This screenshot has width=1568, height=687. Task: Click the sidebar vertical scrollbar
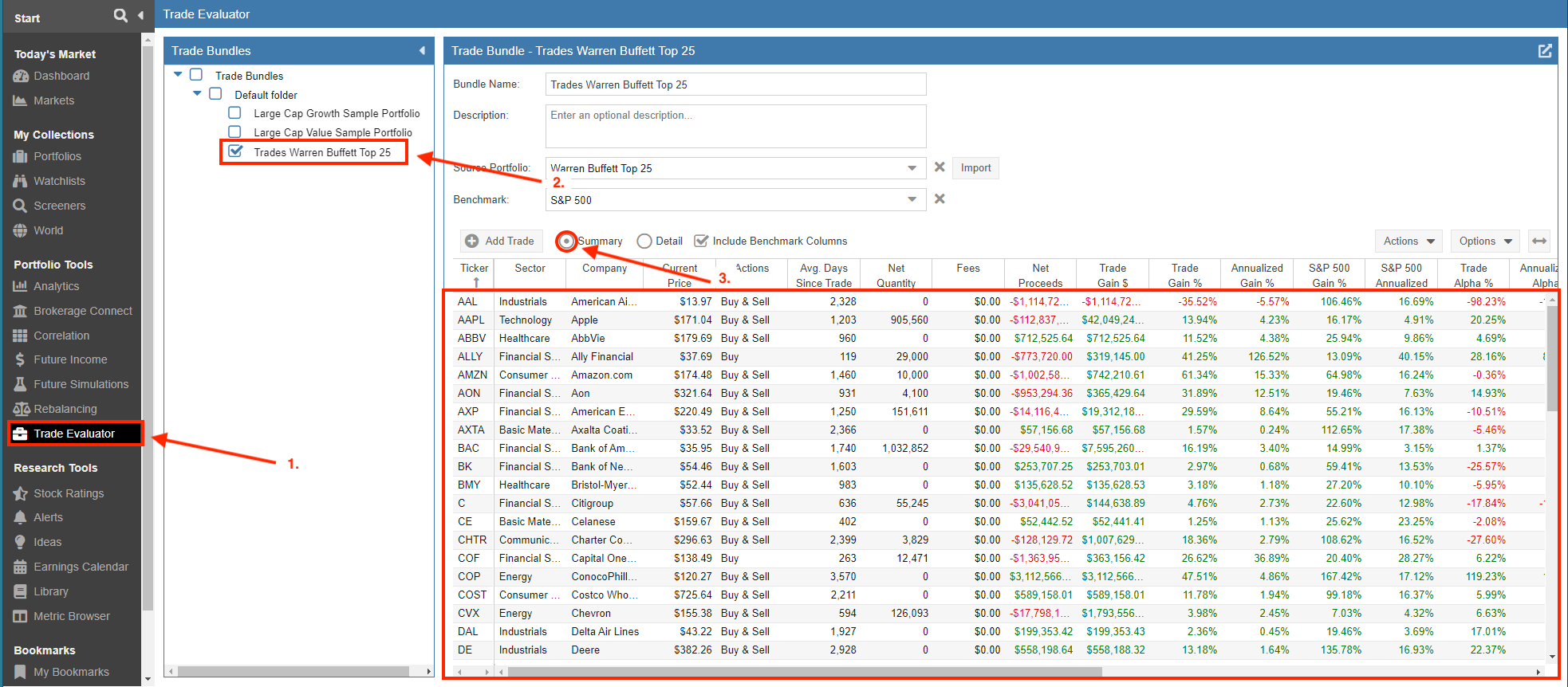pos(148,327)
